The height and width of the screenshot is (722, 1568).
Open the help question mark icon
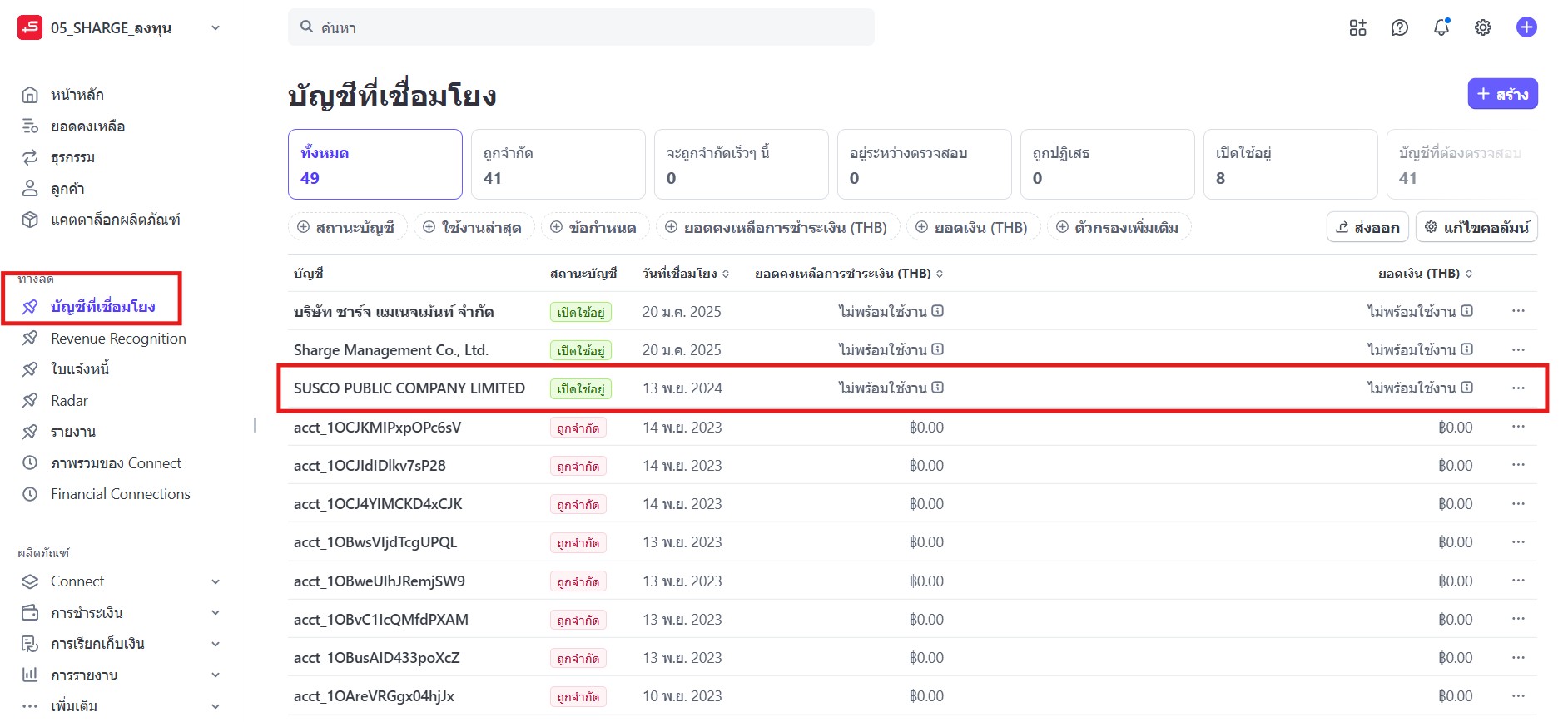pyautogui.click(x=1400, y=27)
